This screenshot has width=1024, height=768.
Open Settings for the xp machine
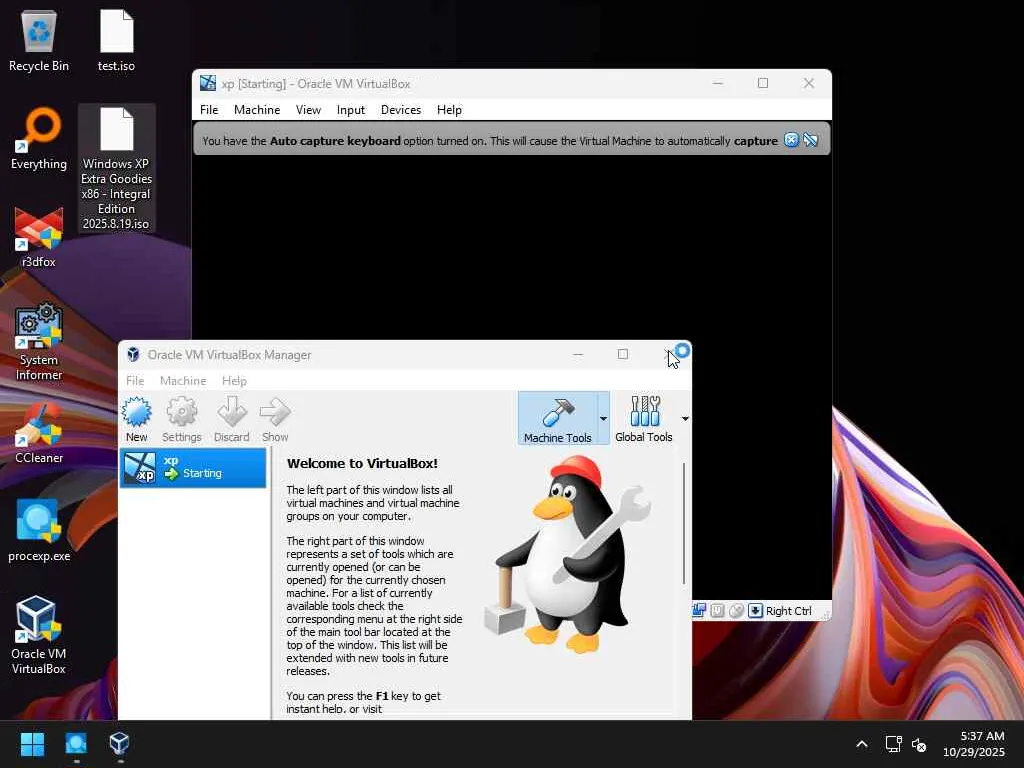pyautogui.click(x=182, y=419)
